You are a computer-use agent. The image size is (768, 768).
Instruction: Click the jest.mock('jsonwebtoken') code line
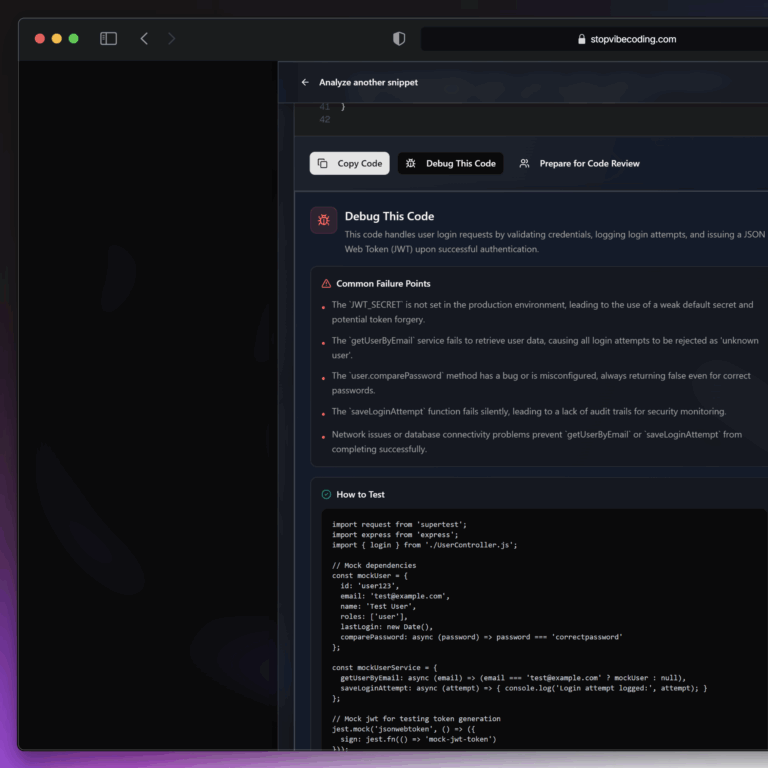click(x=403, y=729)
